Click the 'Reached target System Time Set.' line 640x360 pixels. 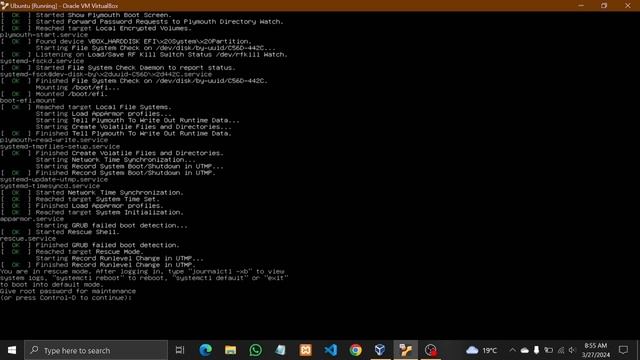coord(80,199)
